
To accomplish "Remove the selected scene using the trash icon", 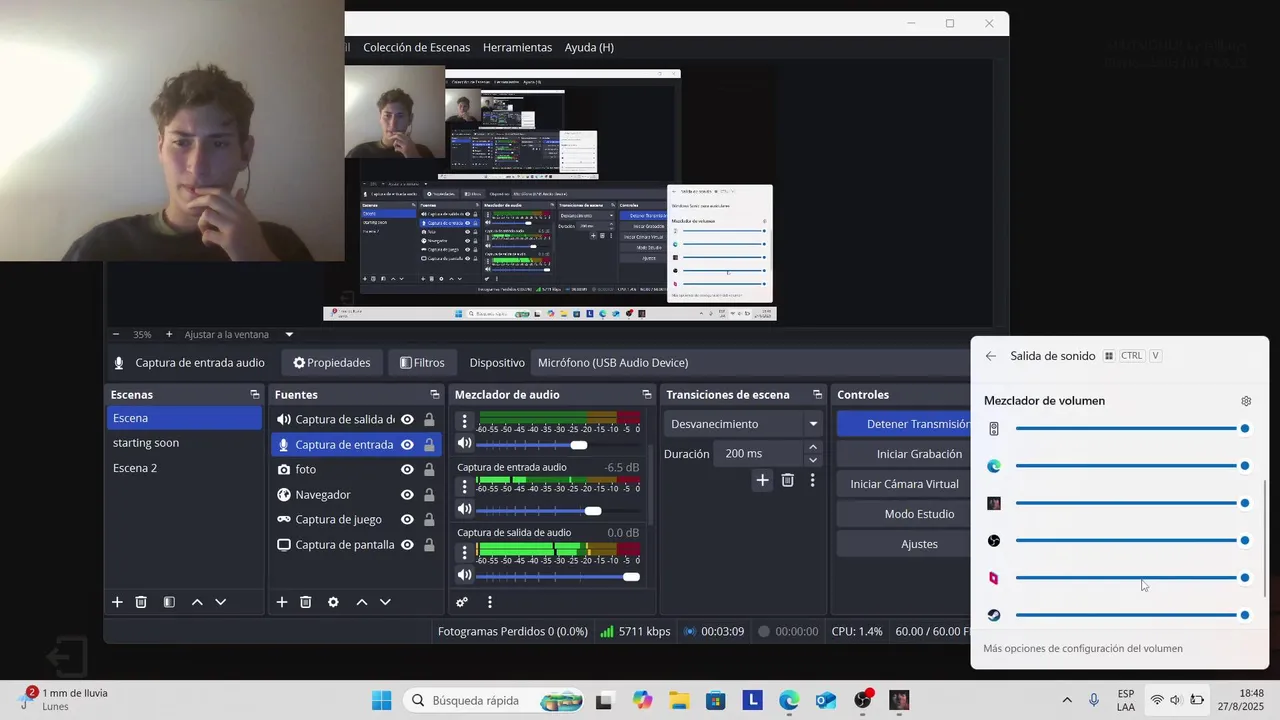I will [141, 602].
